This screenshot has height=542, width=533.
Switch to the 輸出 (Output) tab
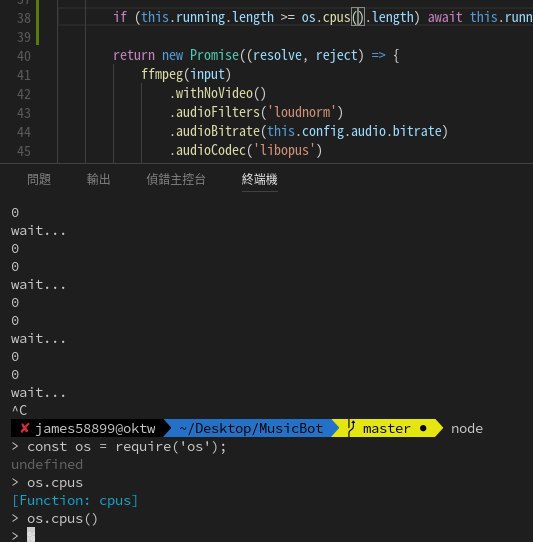[x=99, y=179]
